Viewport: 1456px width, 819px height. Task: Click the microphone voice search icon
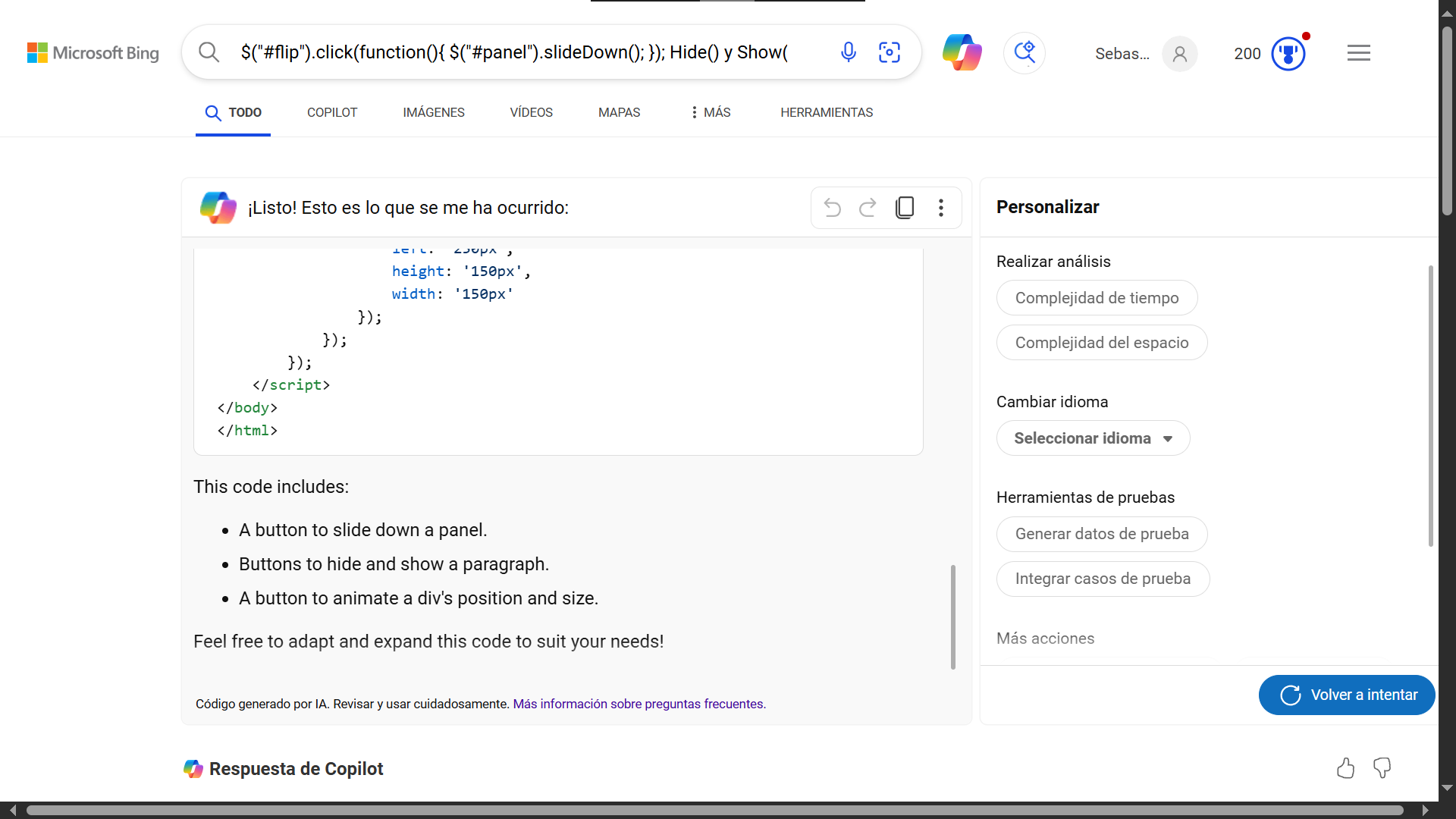pos(849,52)
